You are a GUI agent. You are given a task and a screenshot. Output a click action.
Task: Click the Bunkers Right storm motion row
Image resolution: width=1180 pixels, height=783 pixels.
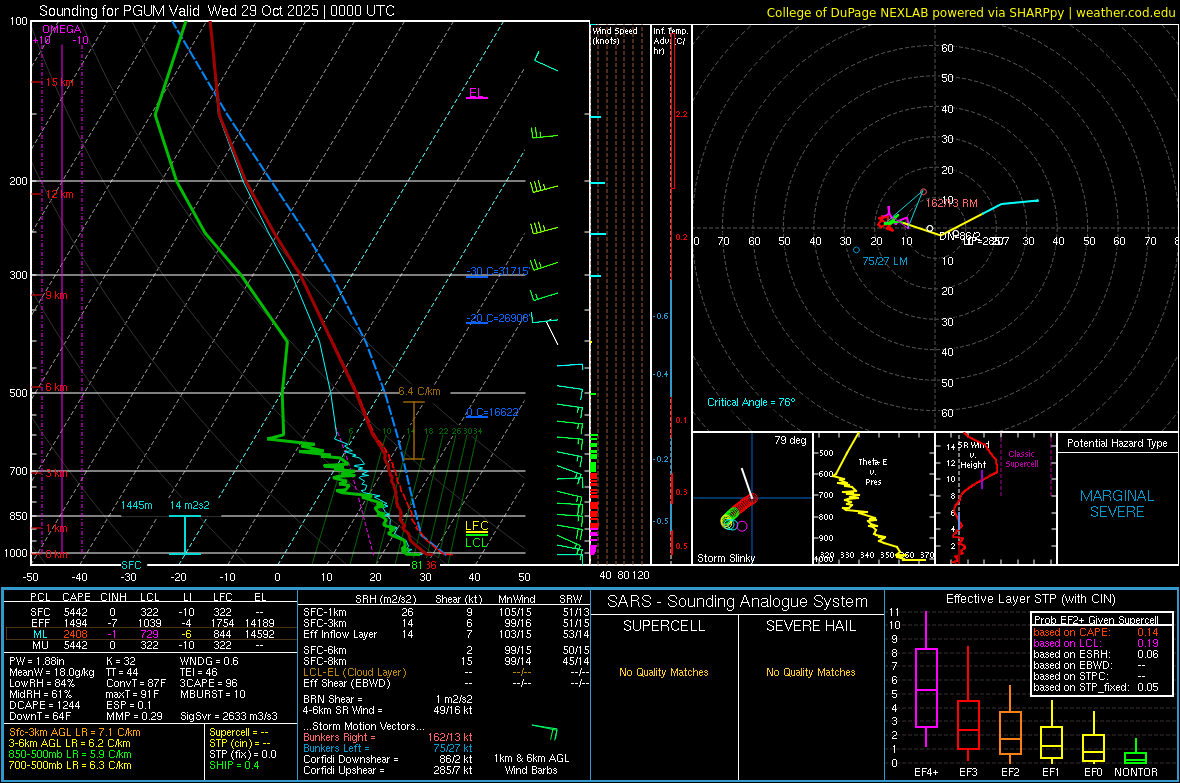tap(388, 737)
